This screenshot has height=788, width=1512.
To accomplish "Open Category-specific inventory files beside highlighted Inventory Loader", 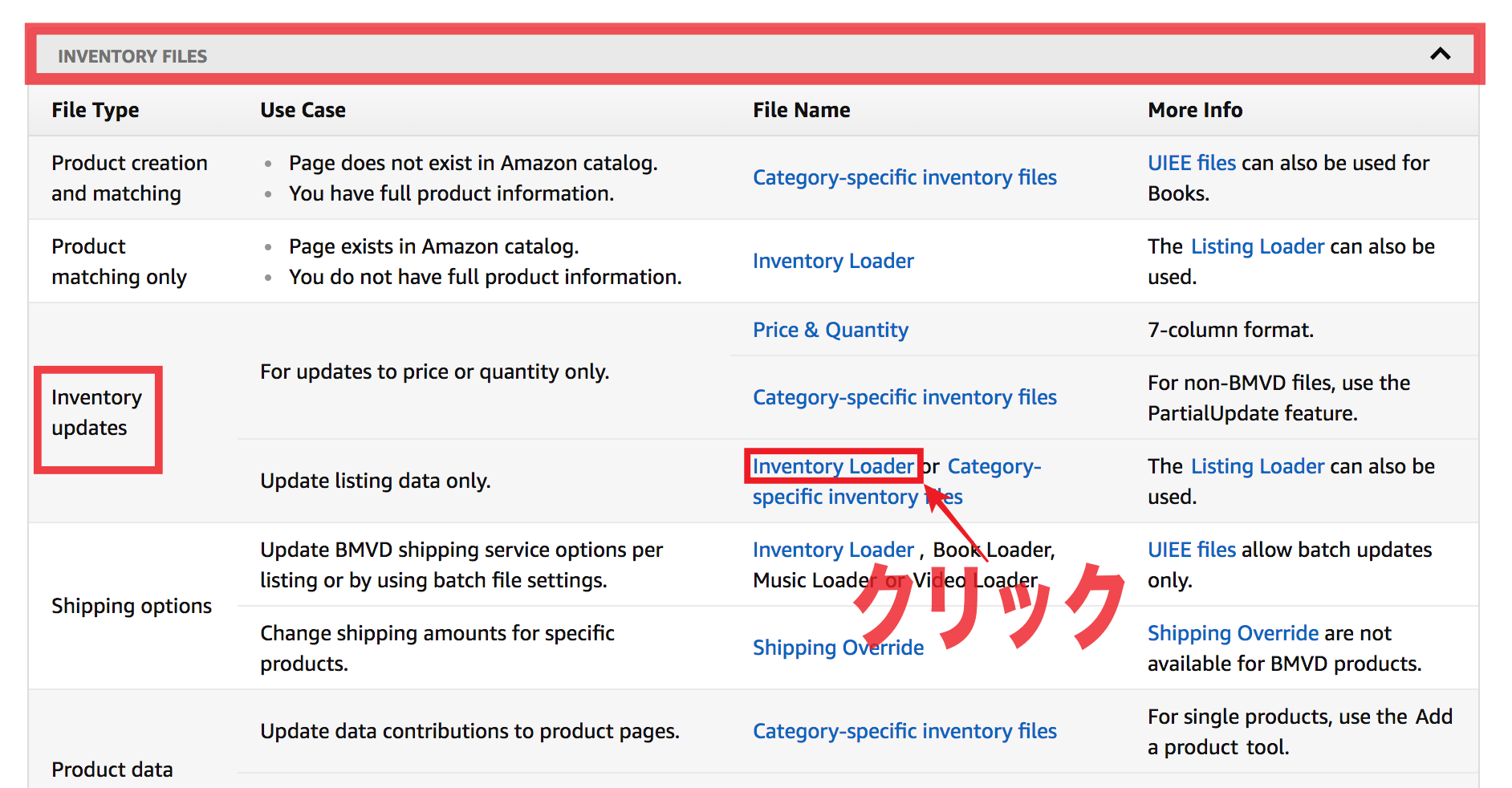I will (896, 481).
